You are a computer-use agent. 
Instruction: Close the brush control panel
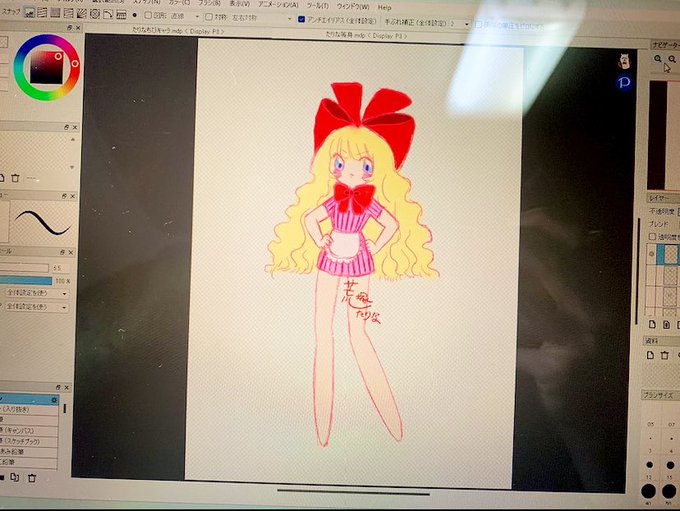pyautogui.click(x=71, y=252)
